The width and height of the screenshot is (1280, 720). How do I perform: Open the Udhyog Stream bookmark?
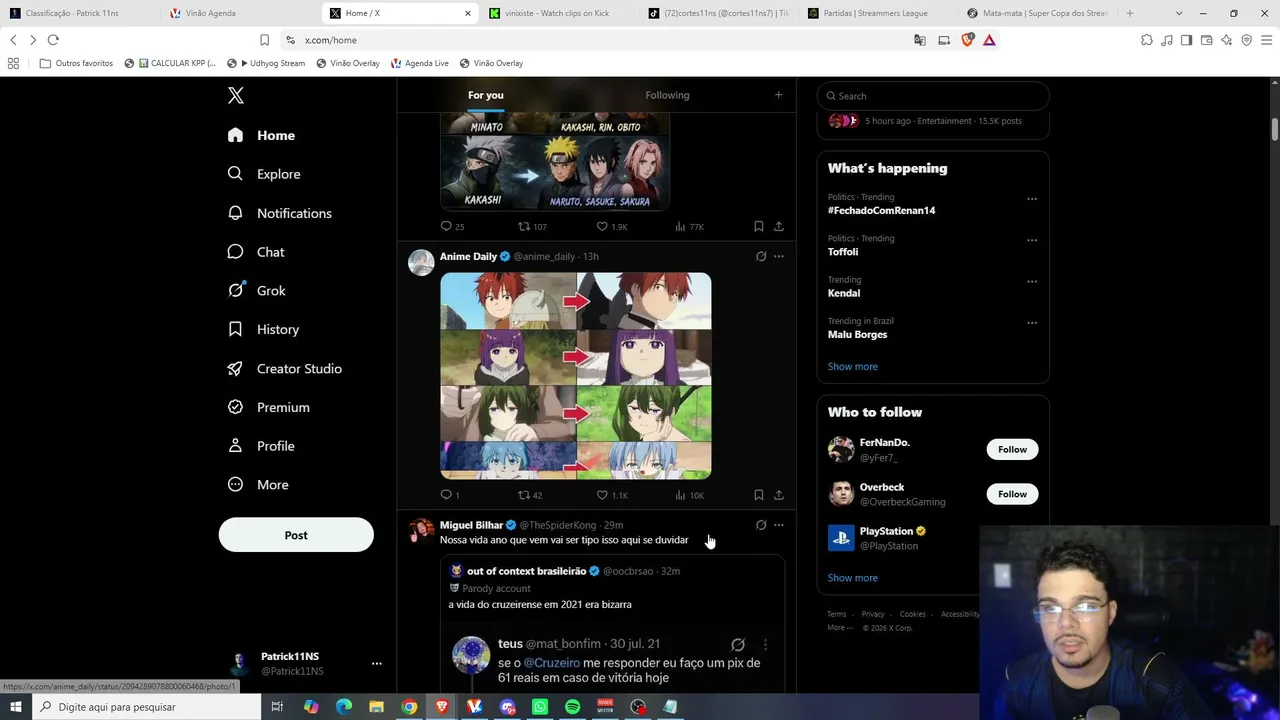(x=266, y=63)
